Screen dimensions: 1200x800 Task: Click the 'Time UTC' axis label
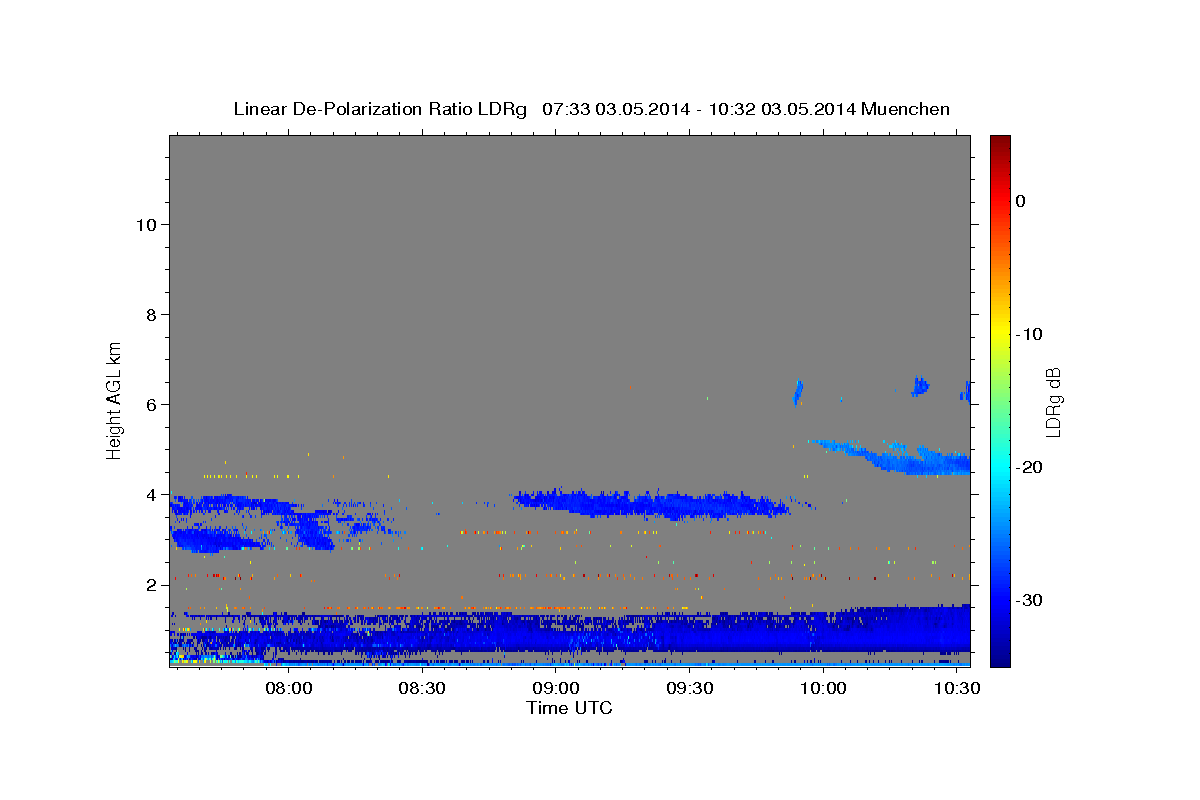[x=569, y=708]
